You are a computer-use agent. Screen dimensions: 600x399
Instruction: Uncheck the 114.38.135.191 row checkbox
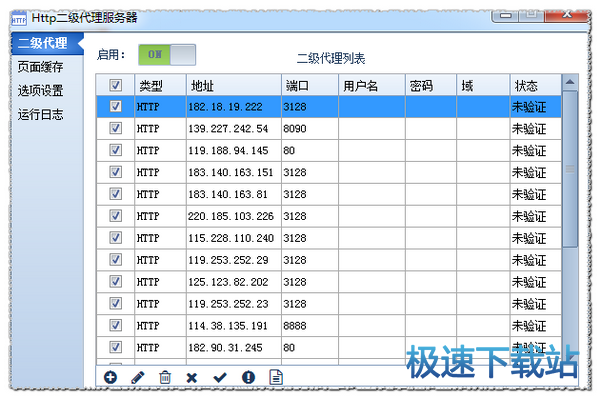pyautogui.click(x=116, y=325)
